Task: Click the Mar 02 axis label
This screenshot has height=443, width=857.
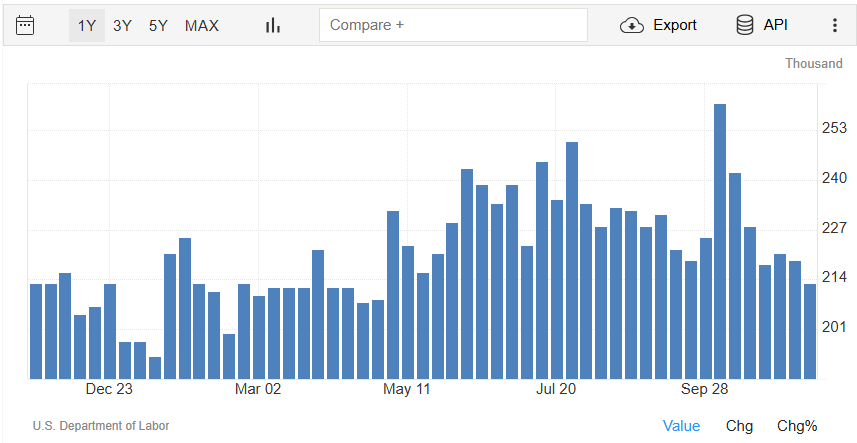Action: pos(258,389)
